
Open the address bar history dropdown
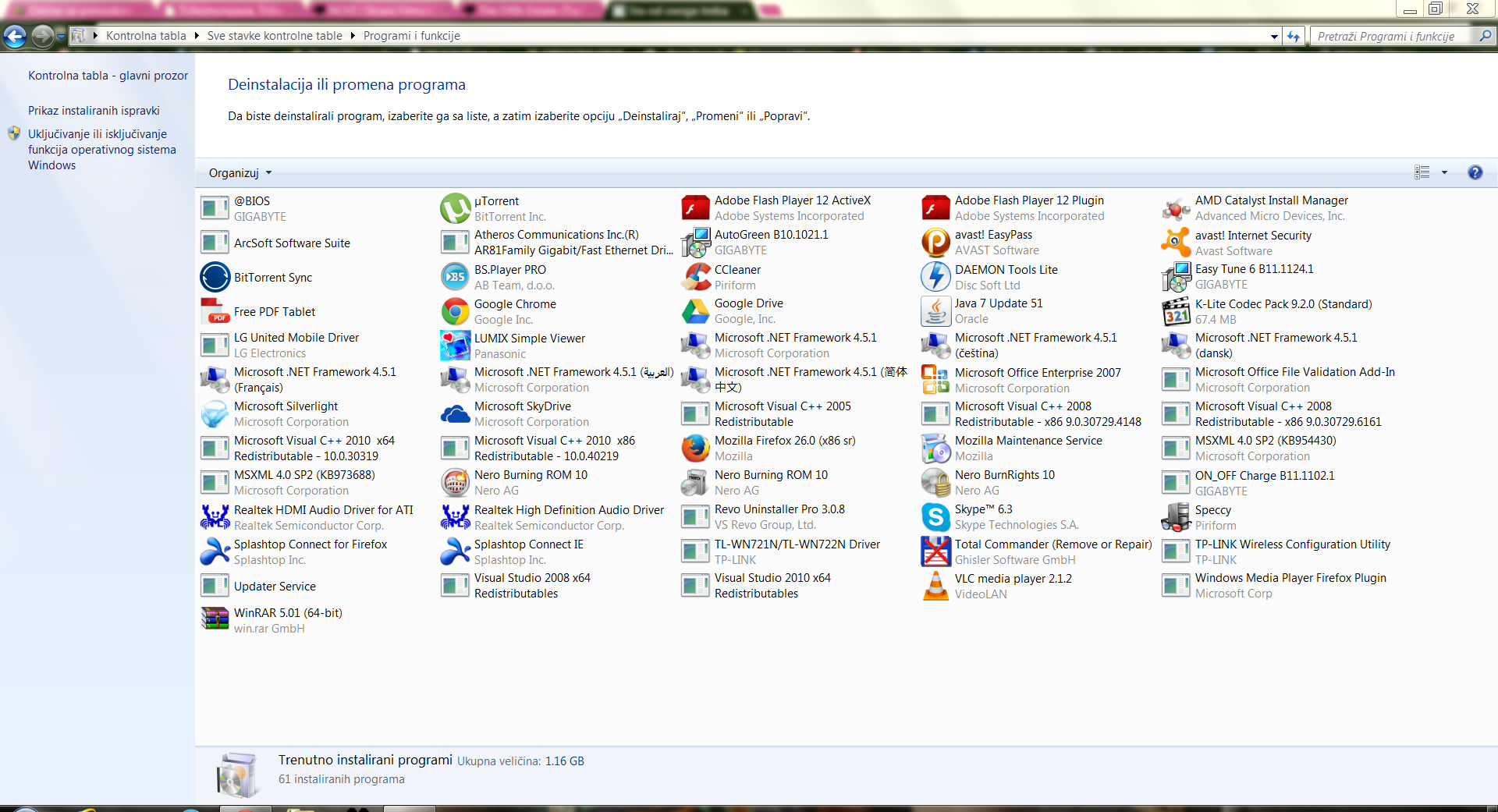(x=1274, y=37)
